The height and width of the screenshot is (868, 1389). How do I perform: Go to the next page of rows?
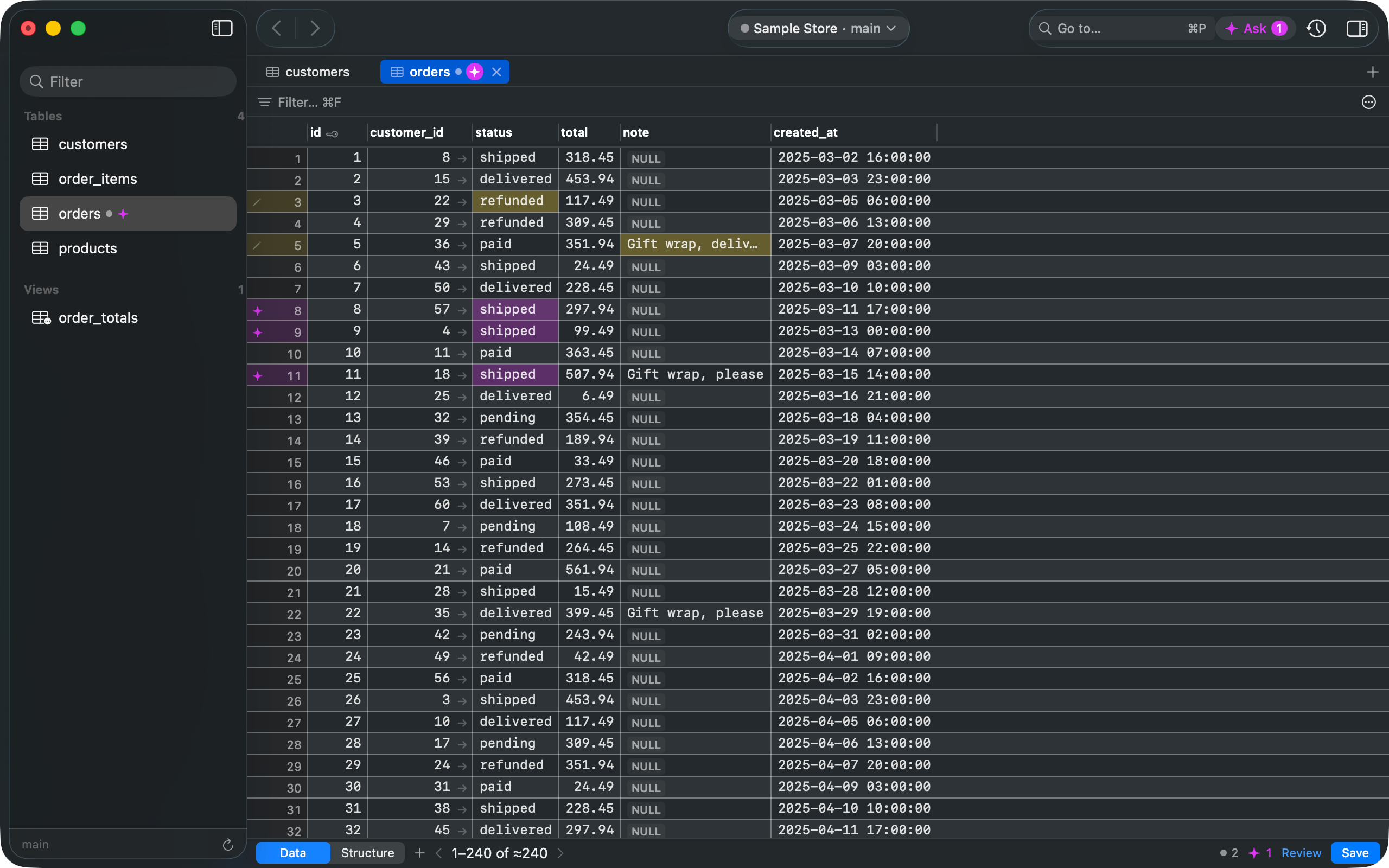(561, 853)
